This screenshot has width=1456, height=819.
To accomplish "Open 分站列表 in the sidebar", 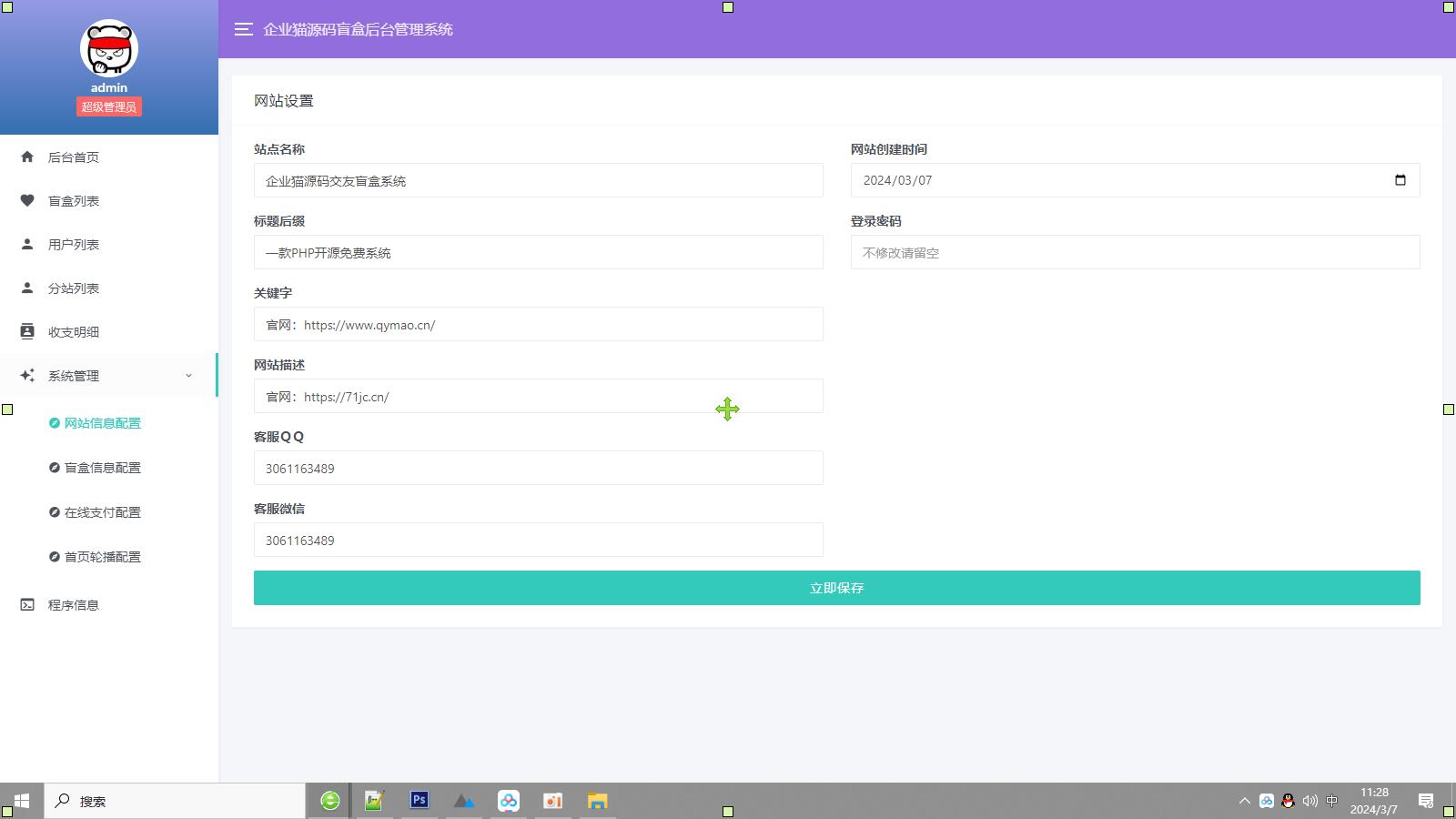I will pos(73,288).
